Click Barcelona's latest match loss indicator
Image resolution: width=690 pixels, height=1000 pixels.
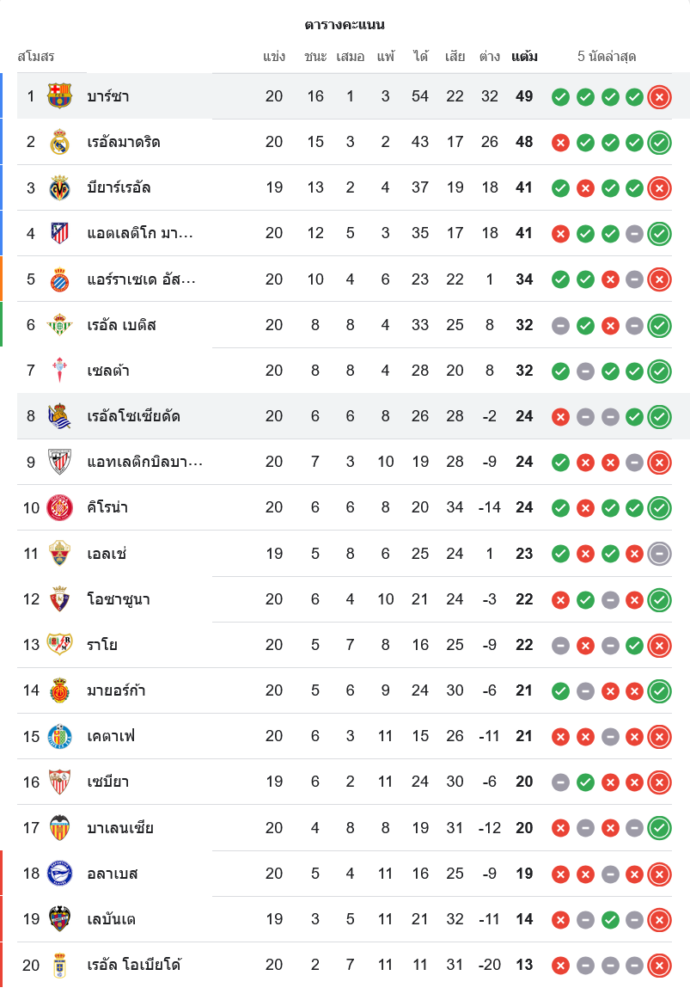659,97
